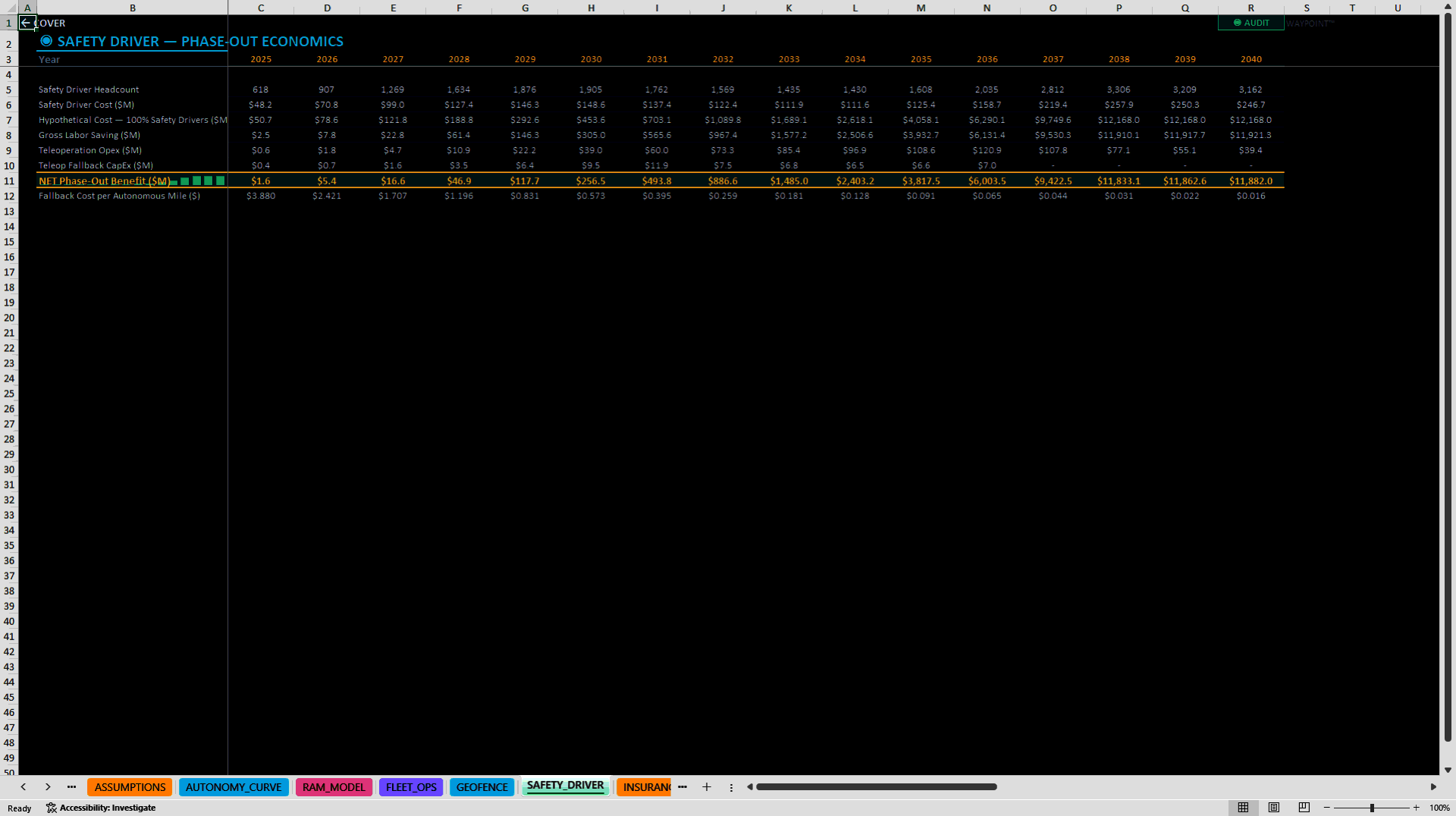Screen dimensions: 1456x816
Task: Select headcount value 618
Action: 261,89
